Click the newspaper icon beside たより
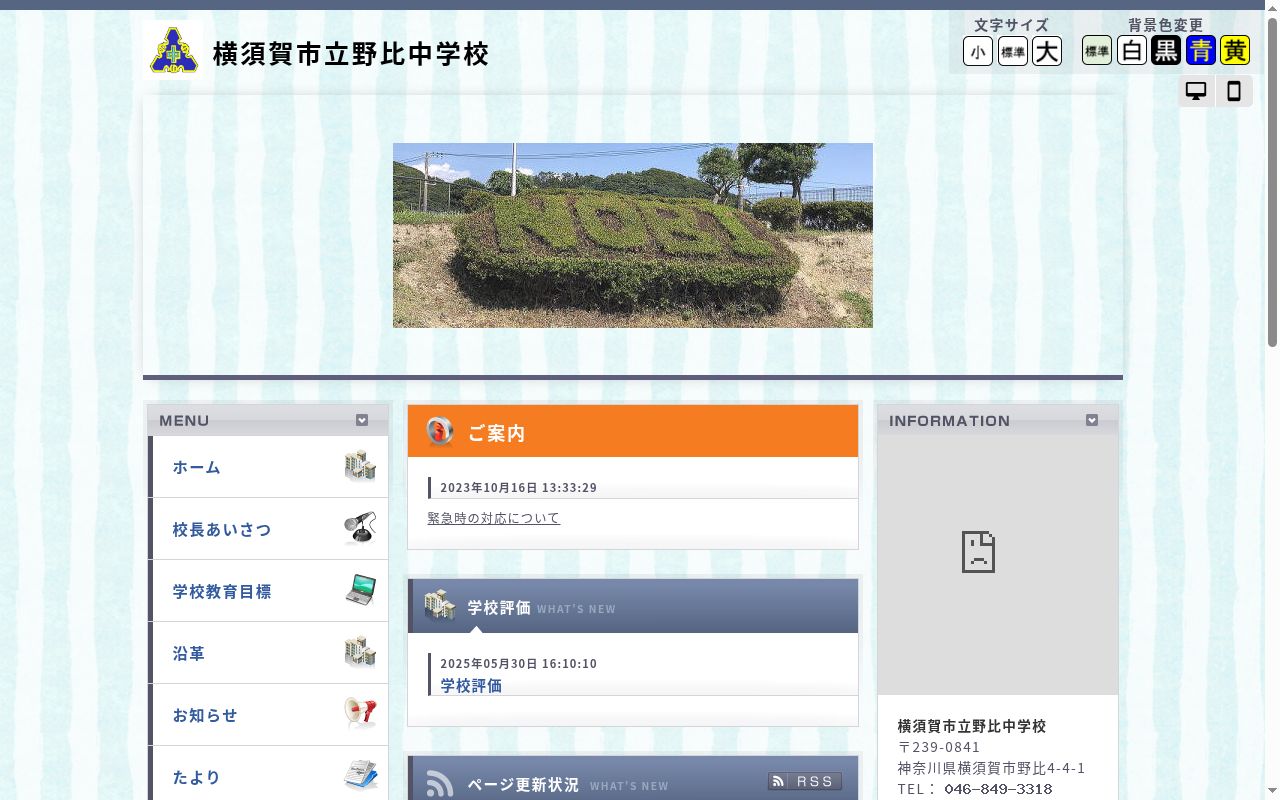The height and width of the screenshot is (800, 1280). click(x=360, y=776)
